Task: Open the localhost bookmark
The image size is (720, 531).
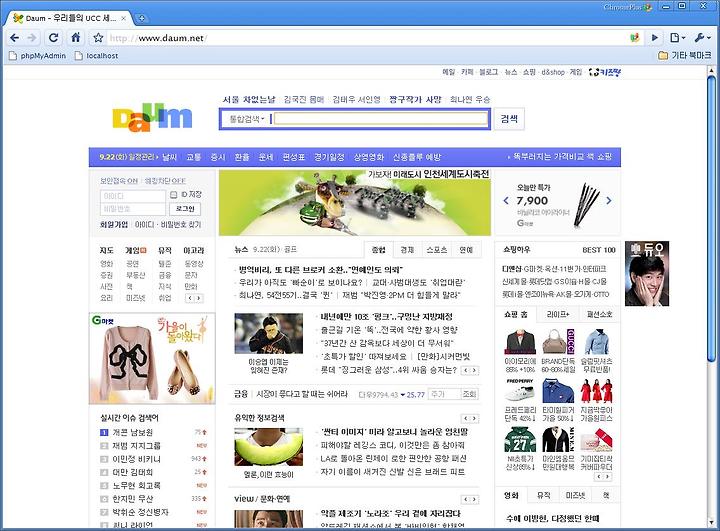Action: [96, 56]
